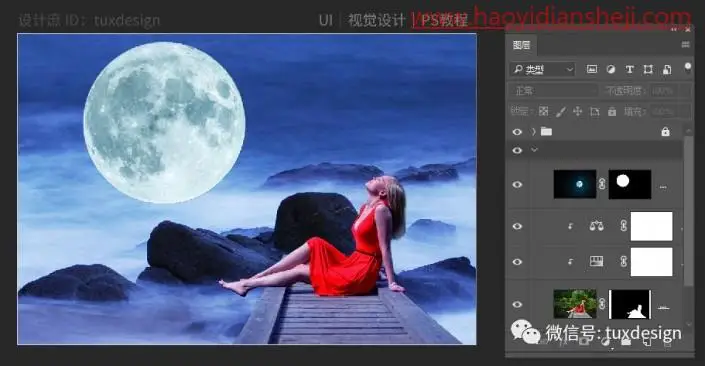The image size is (705, 366).
Task: Click the moon on the canvas
Action: (x=164, y=122)
